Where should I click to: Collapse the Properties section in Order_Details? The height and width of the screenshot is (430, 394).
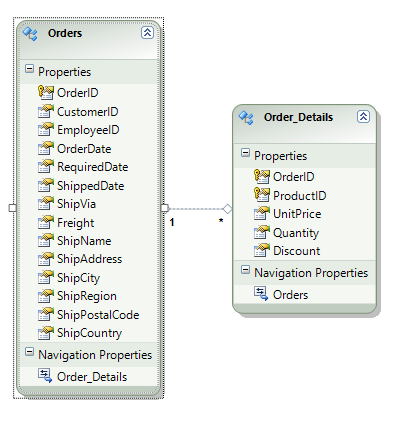(x=245, y=153)
